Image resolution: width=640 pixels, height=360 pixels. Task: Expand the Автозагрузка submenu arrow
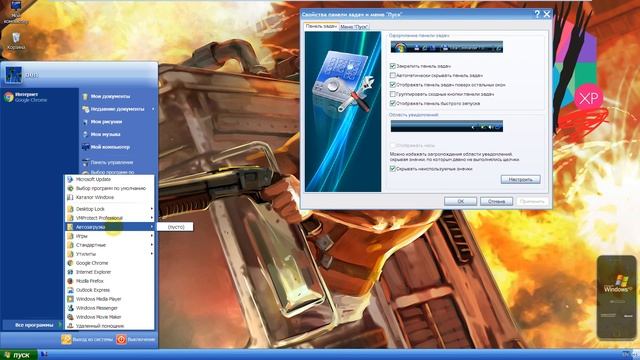(152, 227)
